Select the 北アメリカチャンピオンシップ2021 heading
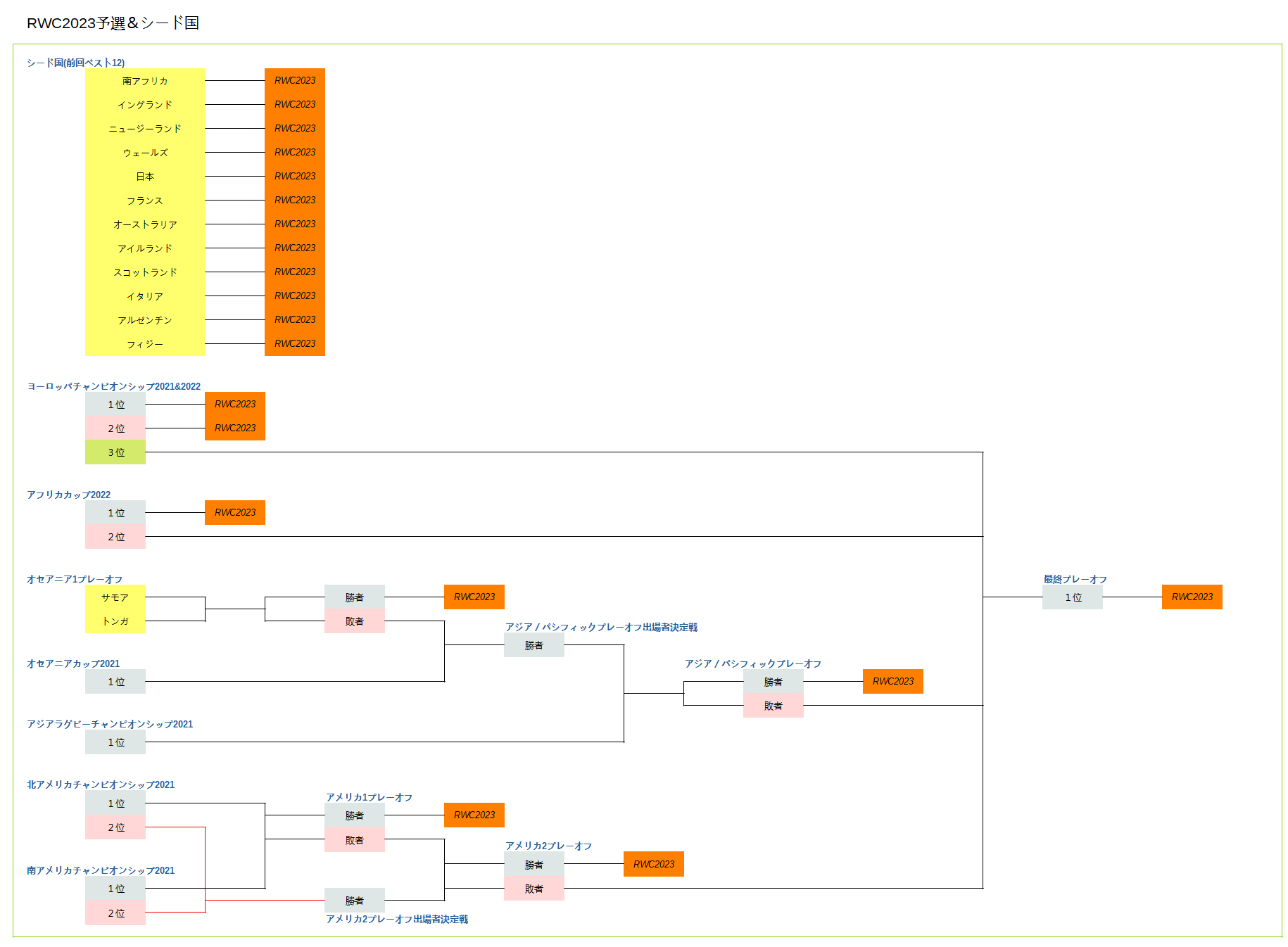 pos(101,784)
